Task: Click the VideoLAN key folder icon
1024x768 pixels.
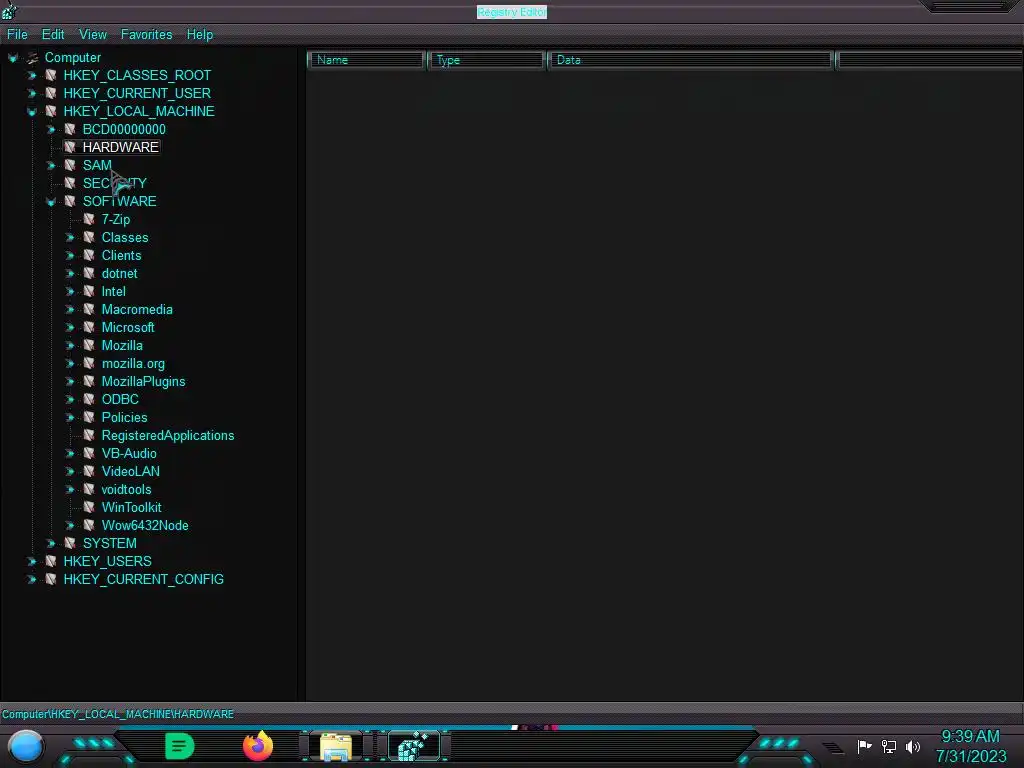Action: 89,472
